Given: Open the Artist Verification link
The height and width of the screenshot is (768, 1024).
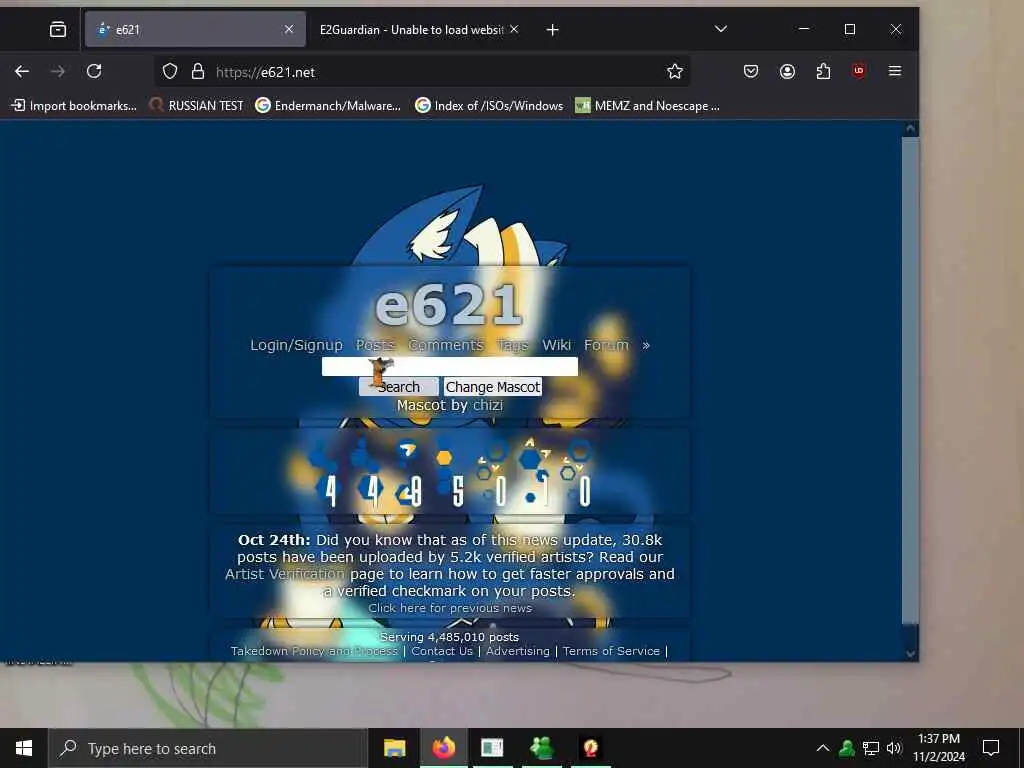Looking at the screenshot, I should pos(285,574).
